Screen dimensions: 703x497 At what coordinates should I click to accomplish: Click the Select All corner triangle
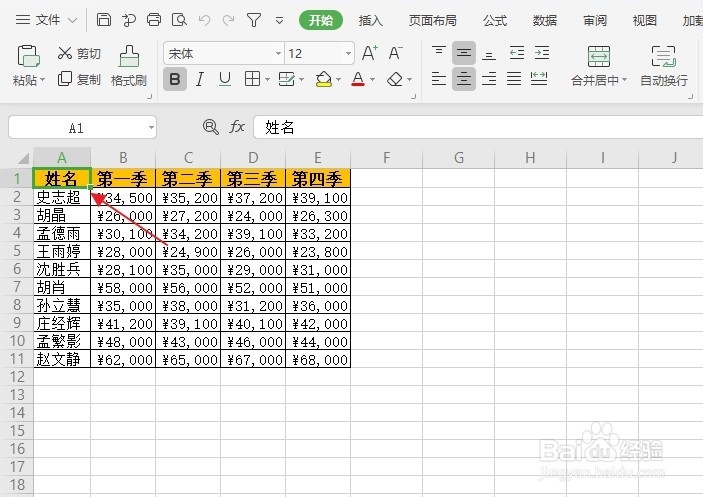[x=22, y=159]
